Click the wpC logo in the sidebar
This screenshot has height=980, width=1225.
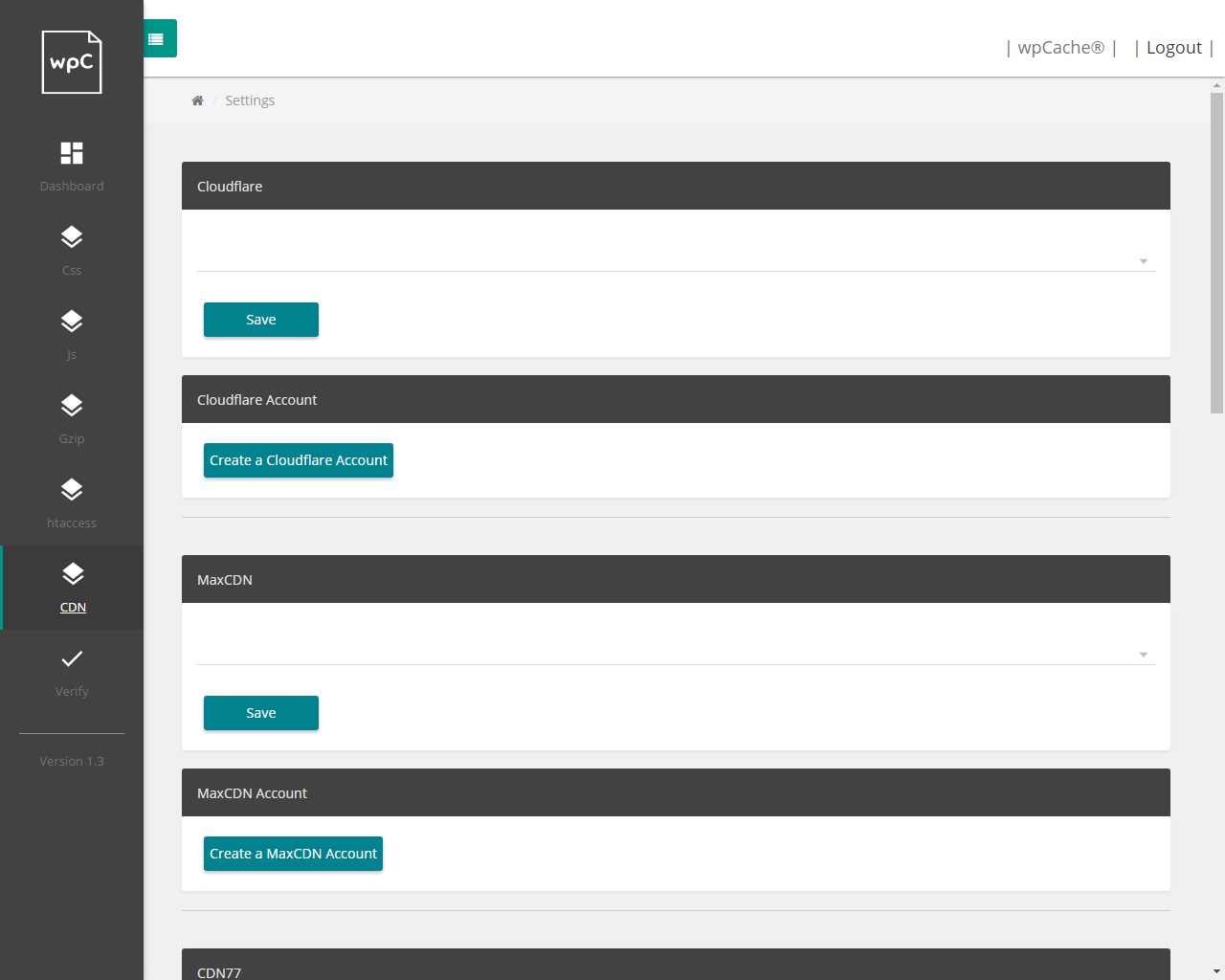coord(72,62)
